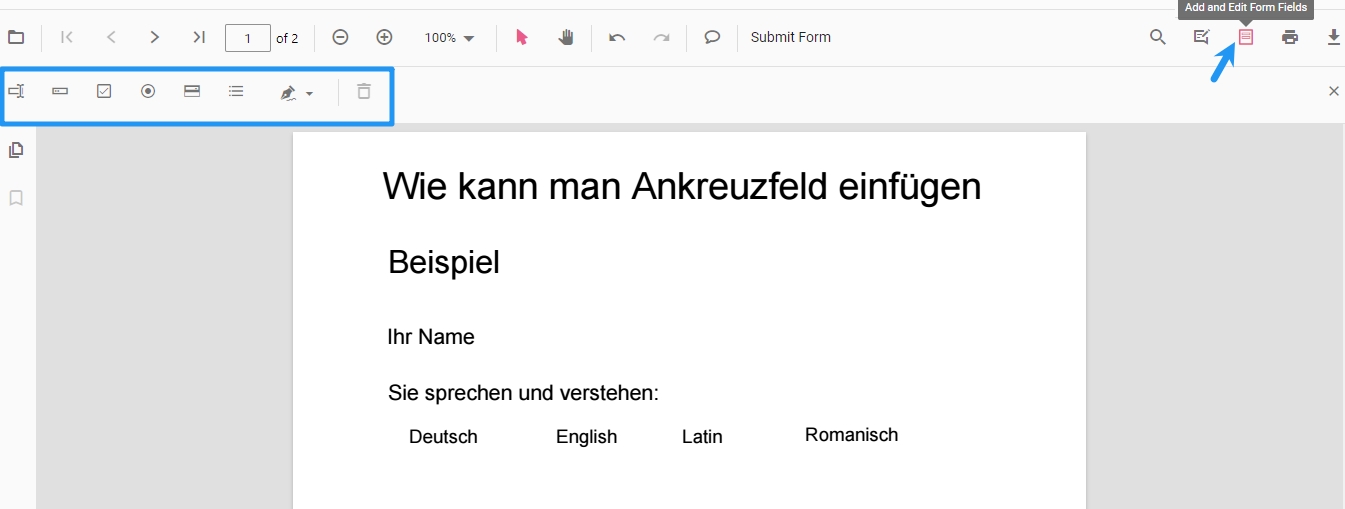This screenshot has height=509, width=1345.
Task: Click the page number input field
Action: [248, 38]
